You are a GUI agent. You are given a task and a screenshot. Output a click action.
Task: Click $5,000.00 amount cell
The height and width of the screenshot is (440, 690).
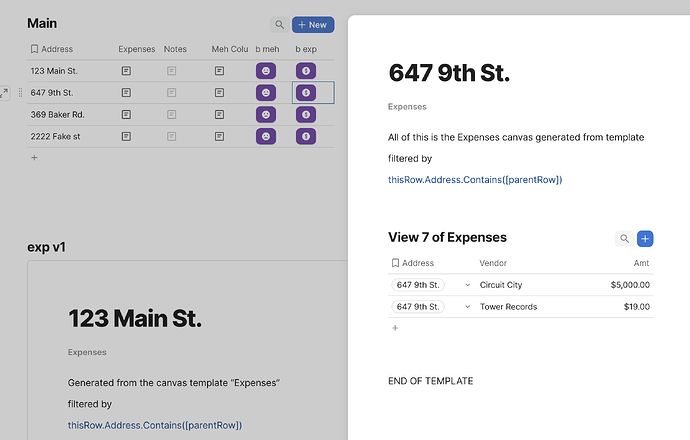(x=630, y=285)
